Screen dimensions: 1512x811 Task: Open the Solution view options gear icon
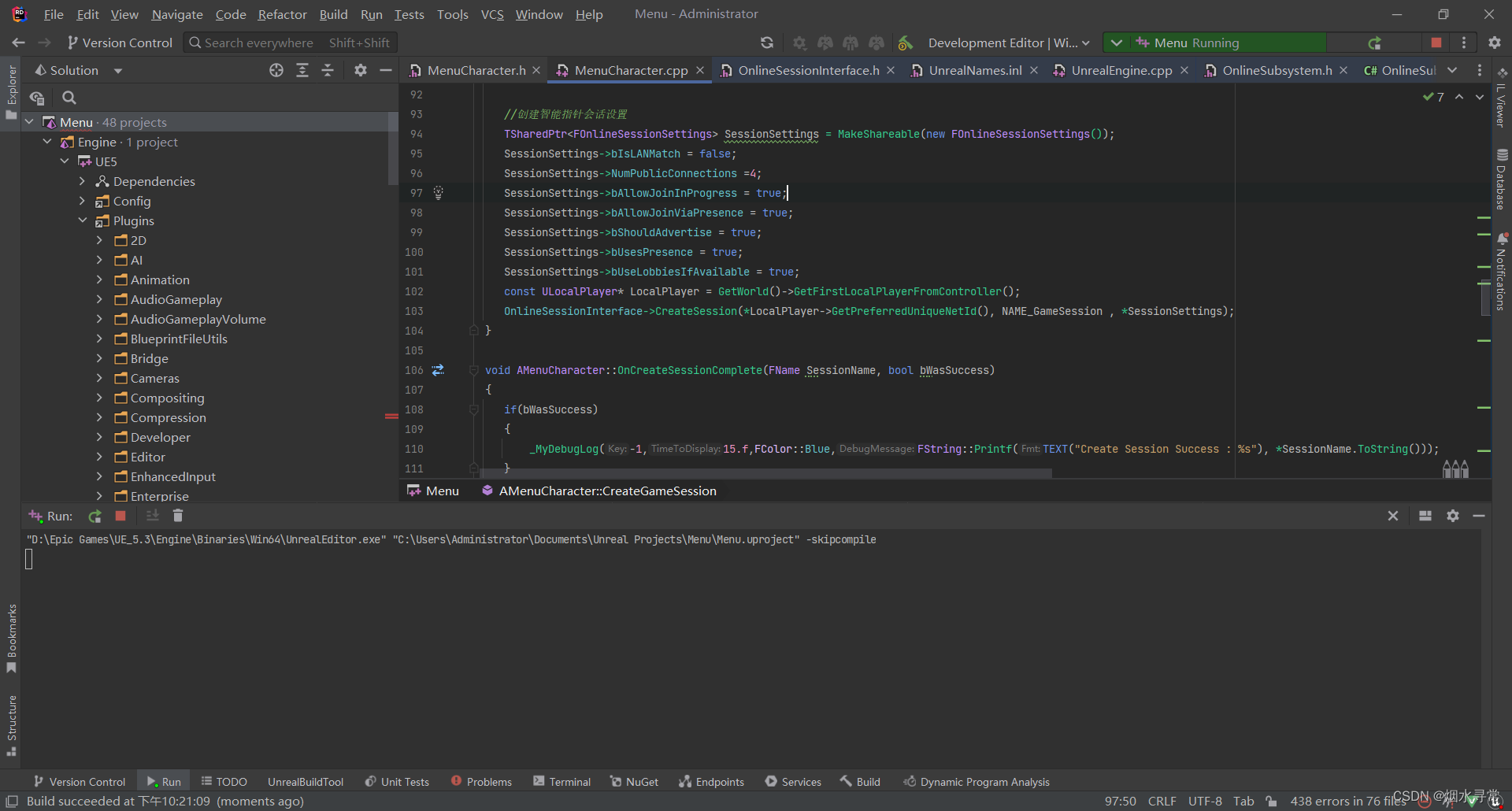click(x=360, y=70)
